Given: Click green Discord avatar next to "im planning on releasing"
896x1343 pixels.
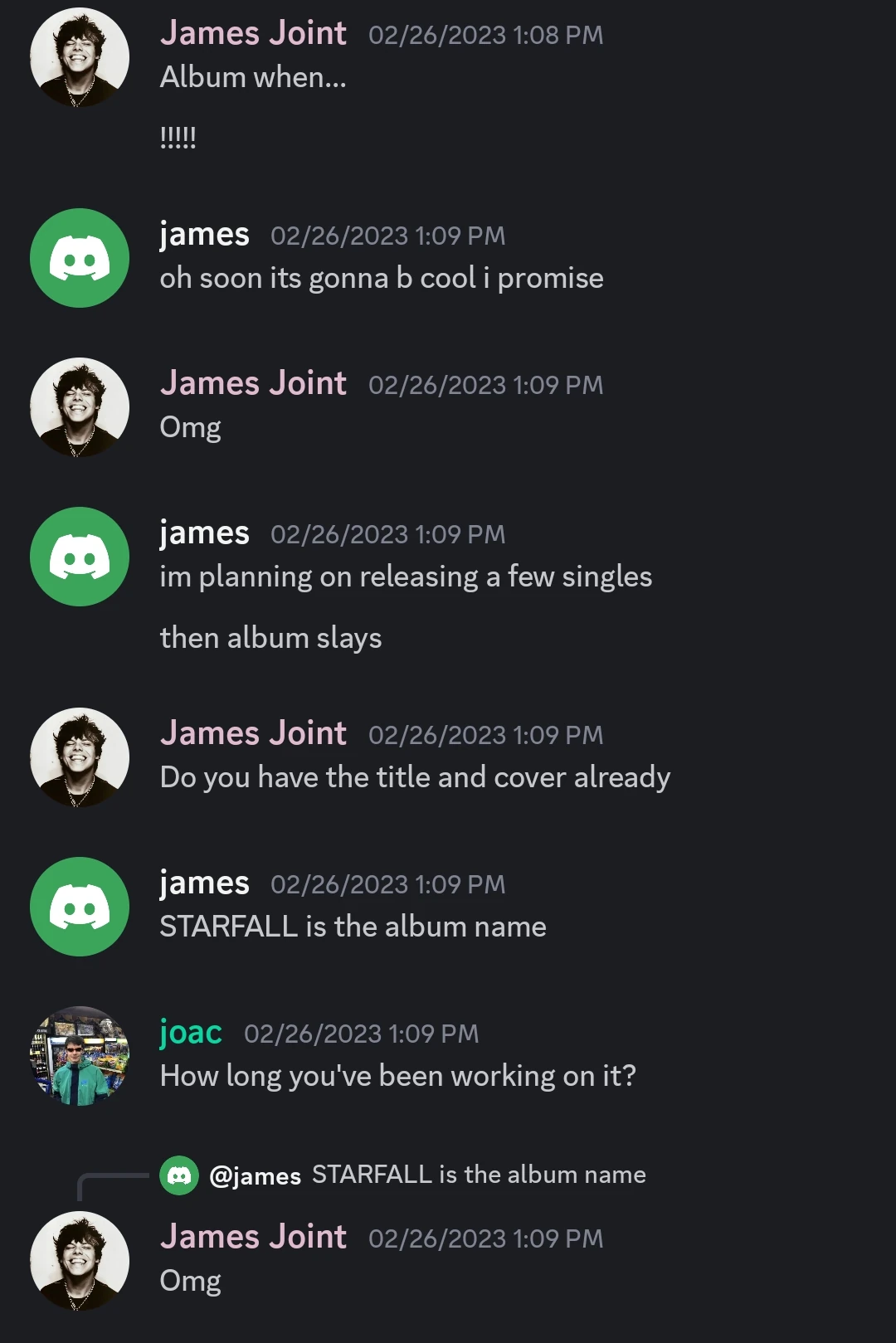Looking at the screenshot, I should [80, 557].
